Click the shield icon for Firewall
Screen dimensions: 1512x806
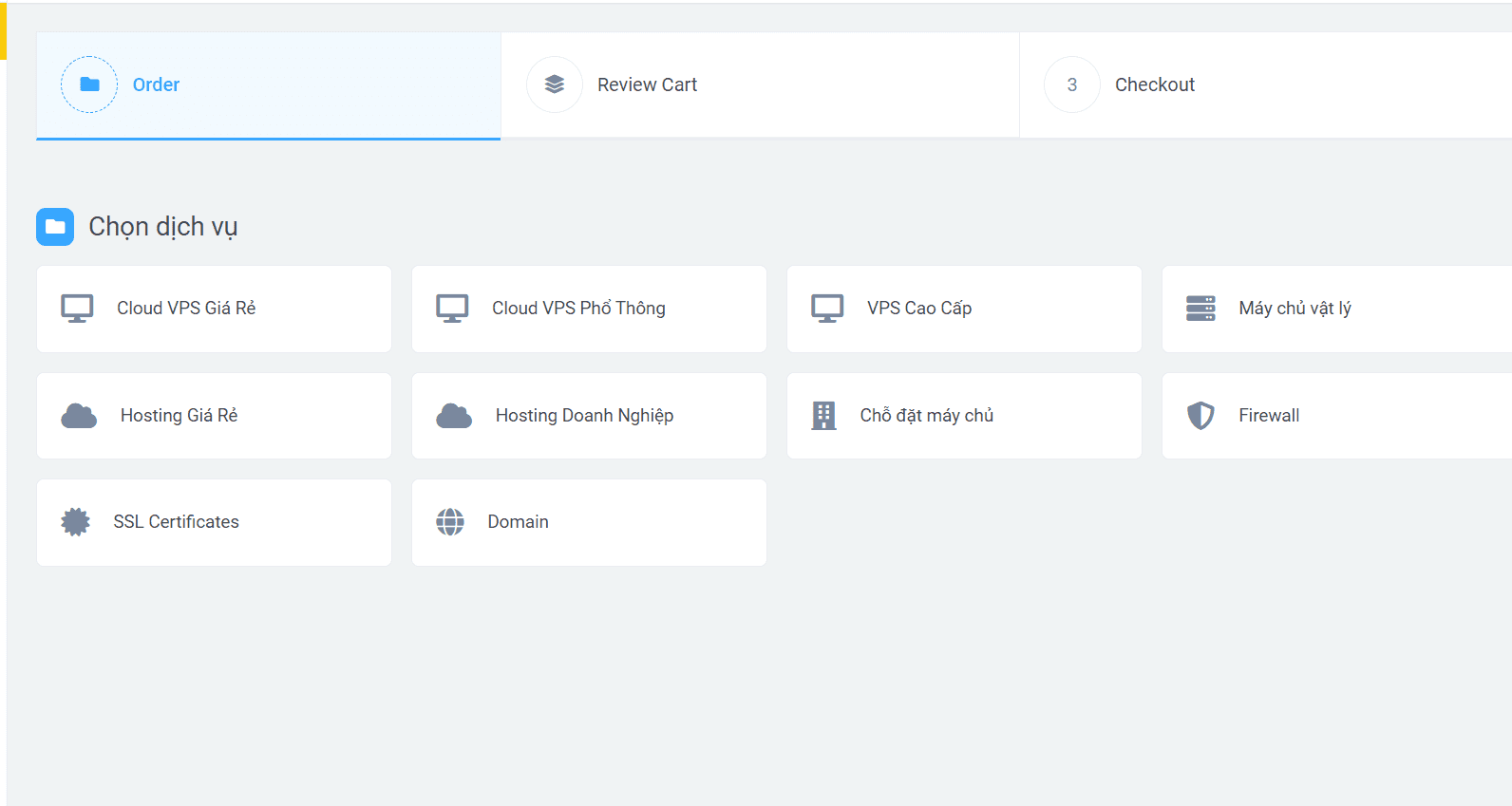(x=1200, y=416)
